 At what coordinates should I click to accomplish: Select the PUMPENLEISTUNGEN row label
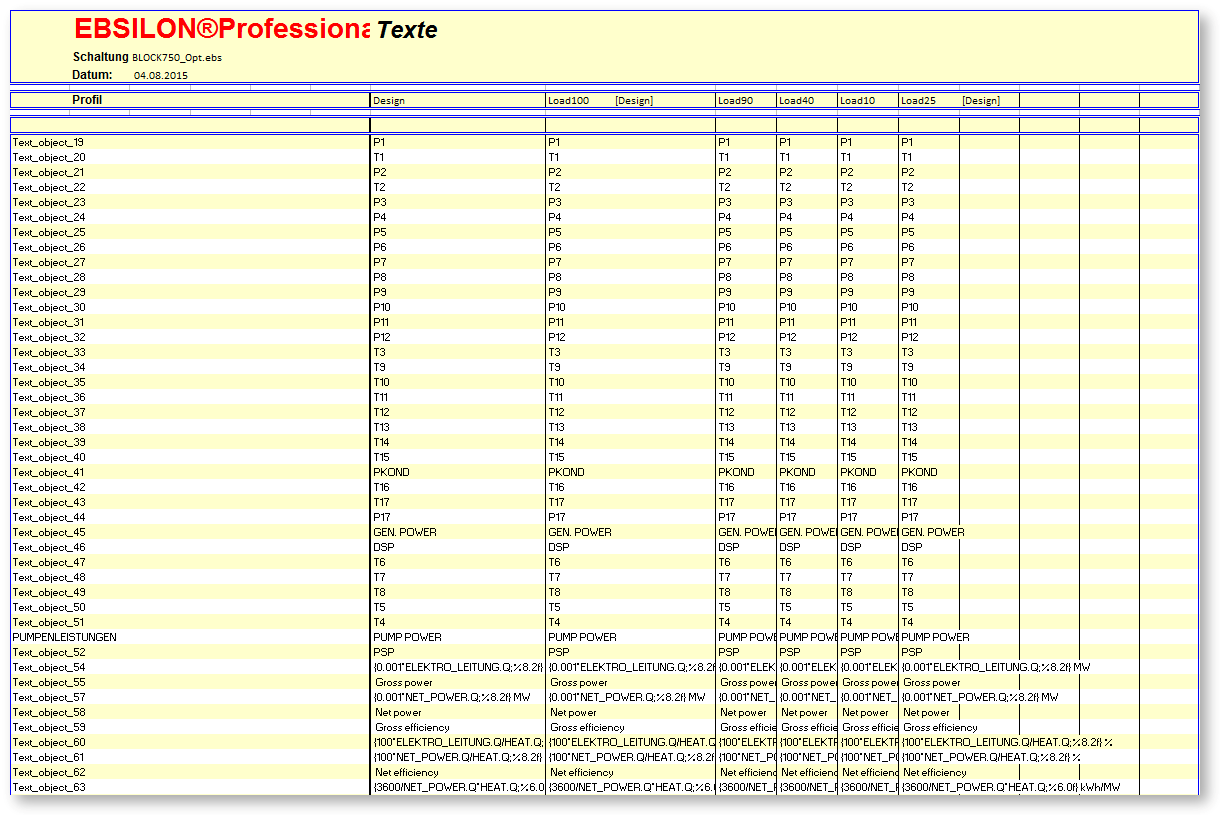(x=64, y=637)
